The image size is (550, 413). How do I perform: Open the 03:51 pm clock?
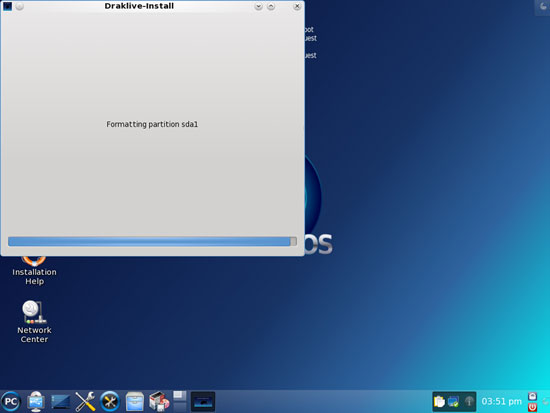coord(501,401)
